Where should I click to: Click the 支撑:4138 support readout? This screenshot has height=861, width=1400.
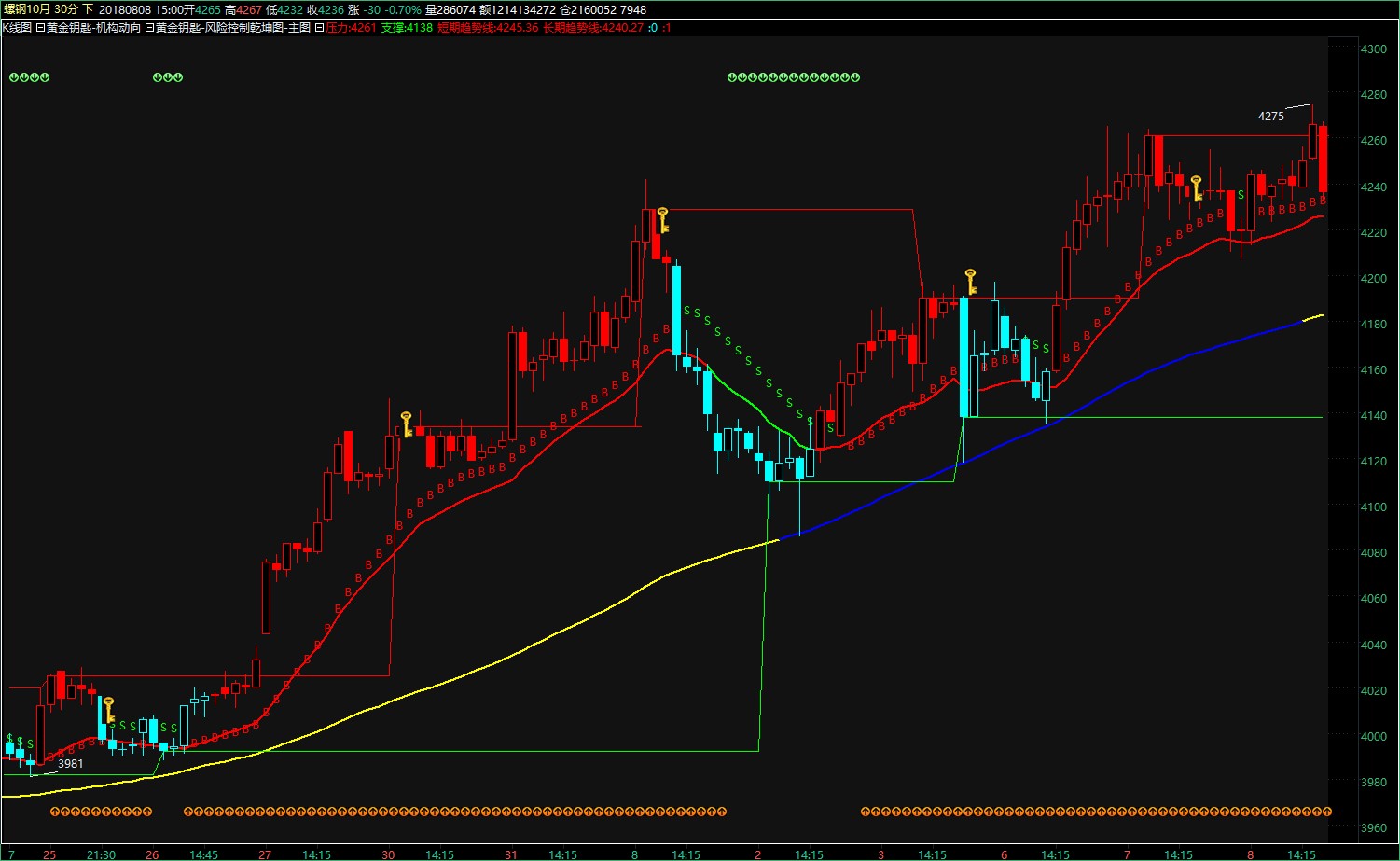[407, 28]
